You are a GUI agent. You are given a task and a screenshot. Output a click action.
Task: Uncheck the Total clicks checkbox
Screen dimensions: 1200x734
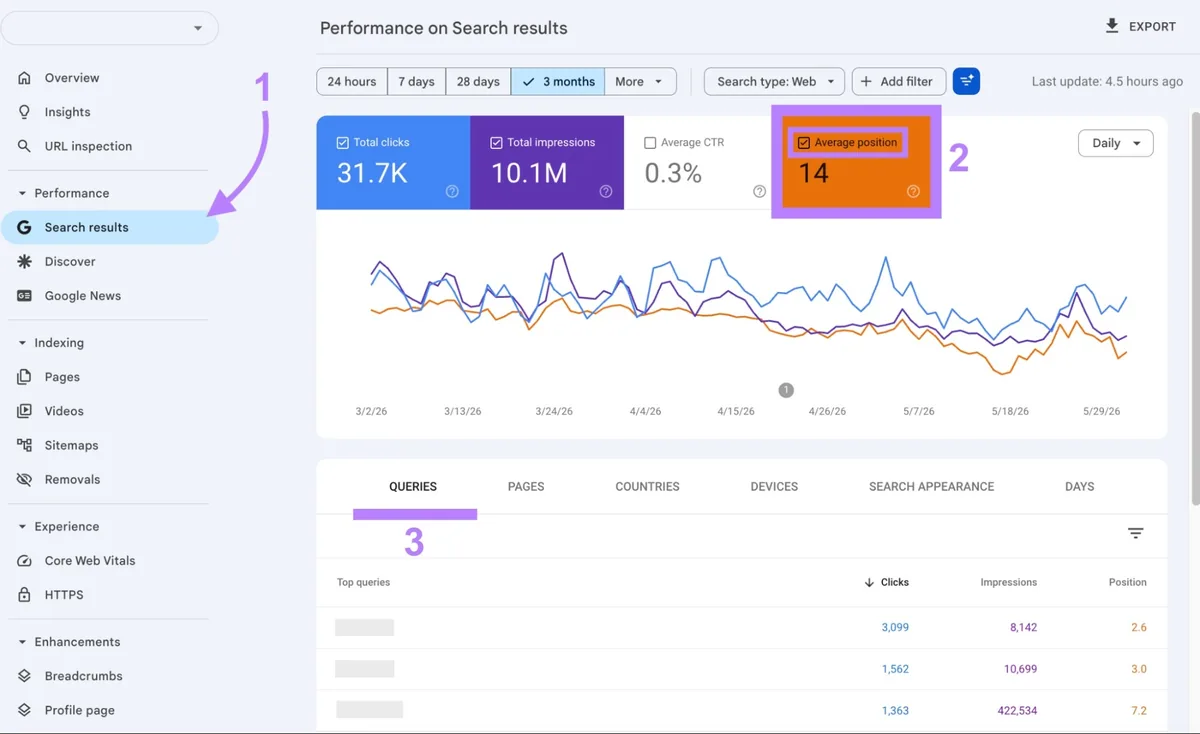tap(343, 143)
